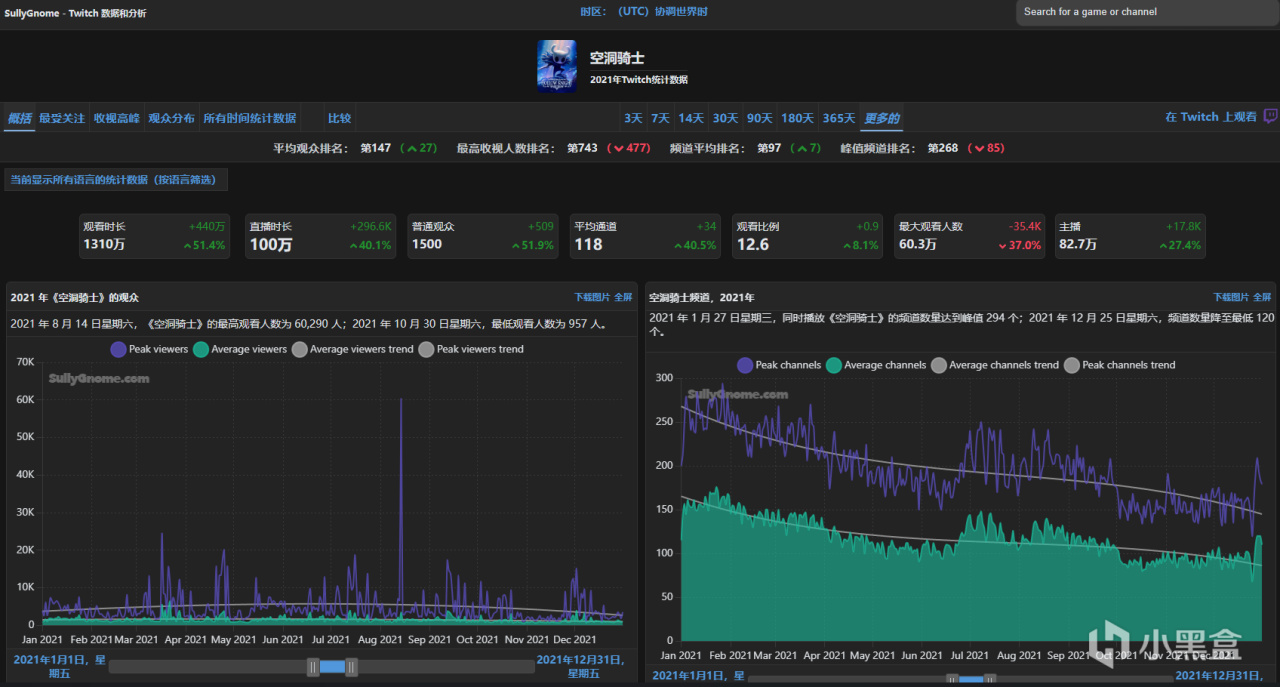Toggle Peak channels trend legend marker
1280x687 pixels.
click(1072, 365)
